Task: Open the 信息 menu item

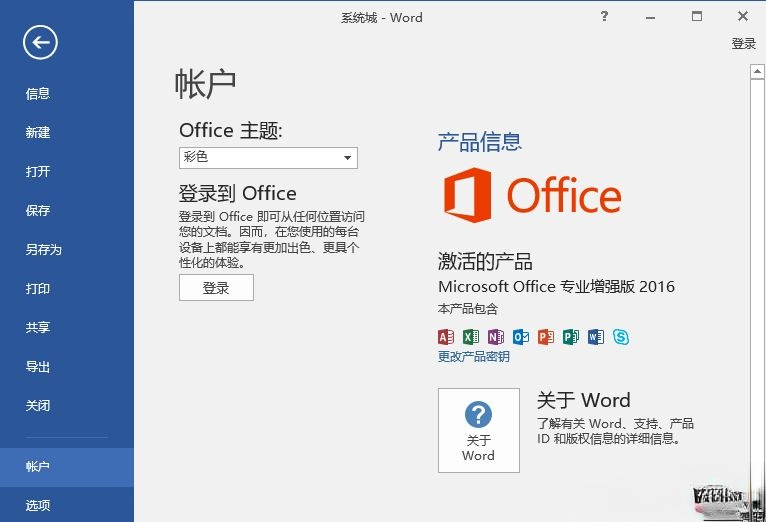Action: click(38, 93)
